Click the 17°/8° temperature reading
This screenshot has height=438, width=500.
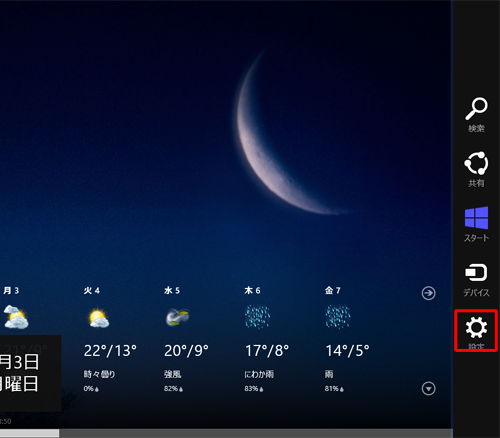click(x=267, y=351)
